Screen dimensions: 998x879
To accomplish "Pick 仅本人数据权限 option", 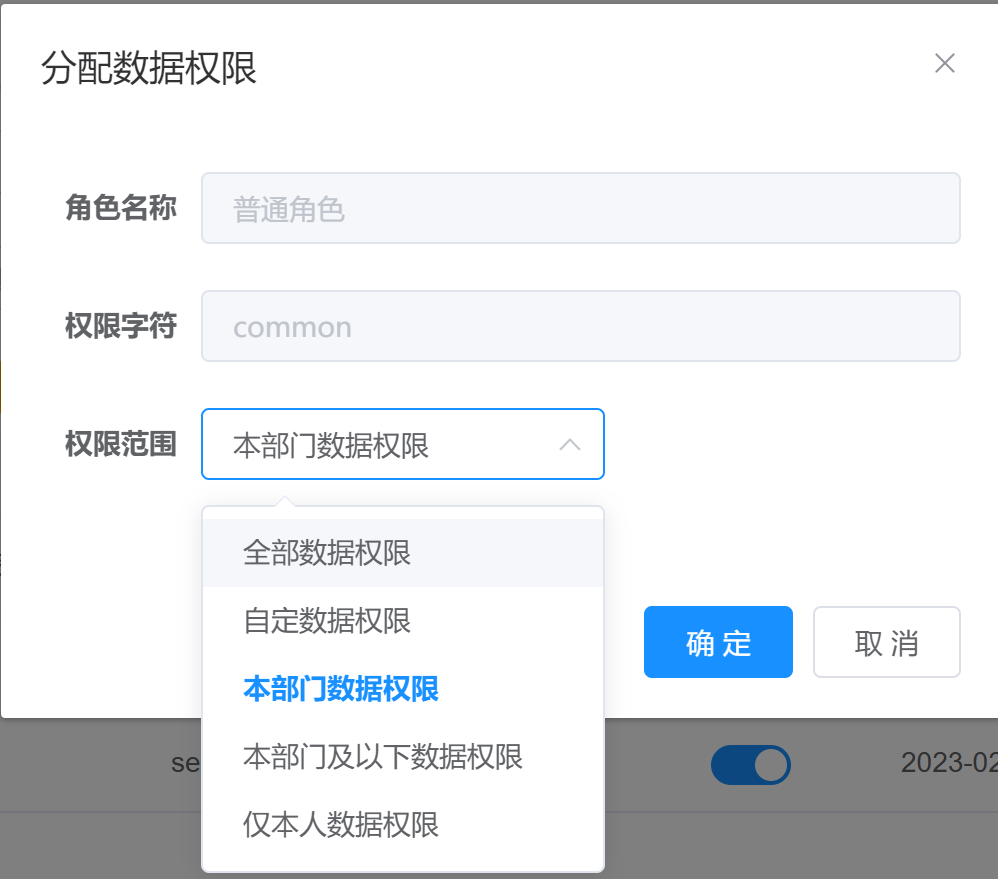I will [x=402, y=825].
